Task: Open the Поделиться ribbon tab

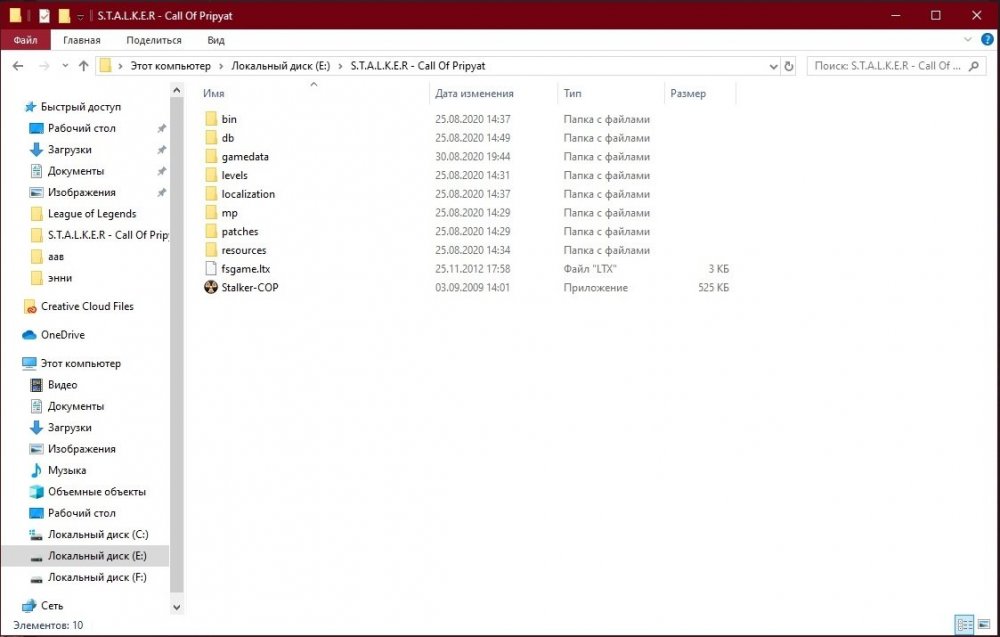Action: click(x=154, y=40)
